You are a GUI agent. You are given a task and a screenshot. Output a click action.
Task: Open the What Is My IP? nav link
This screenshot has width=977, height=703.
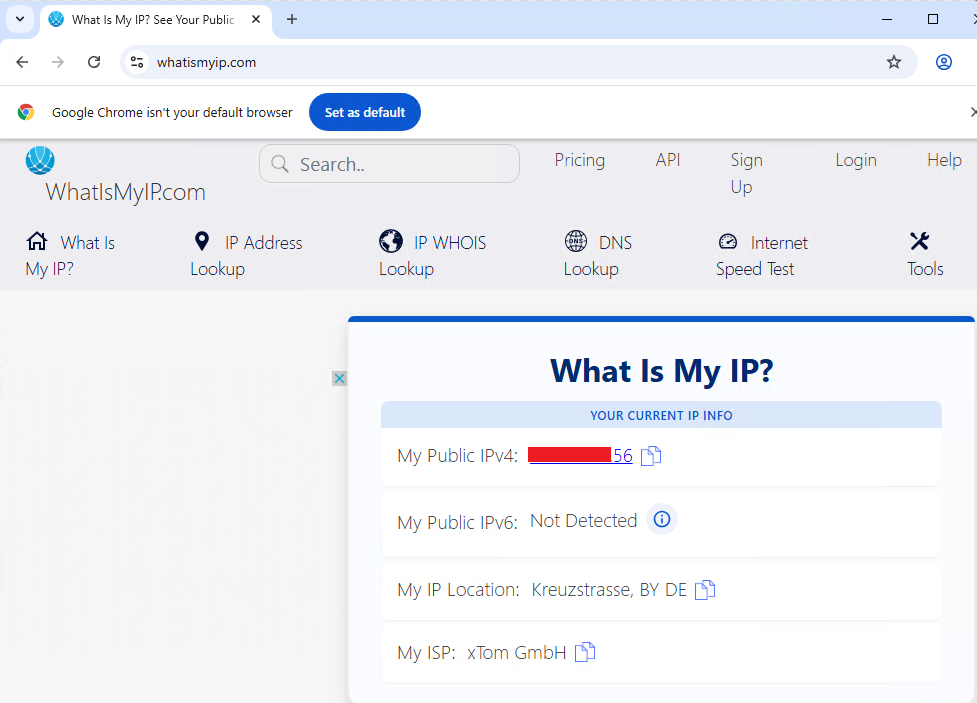coord(70,256)
